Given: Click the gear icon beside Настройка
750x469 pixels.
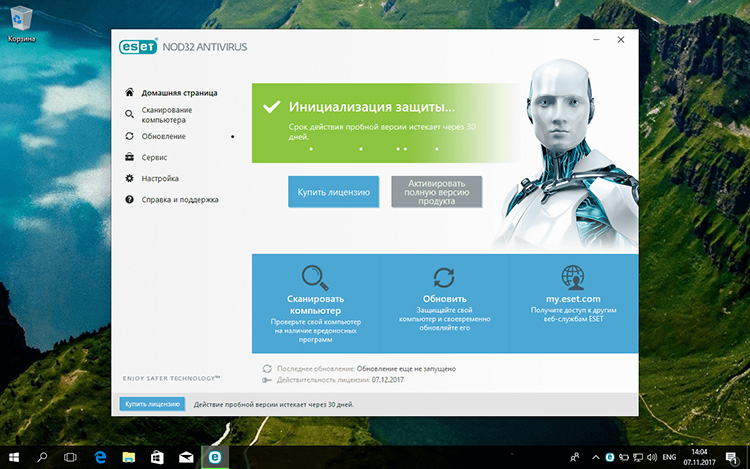Looking at the screenshot, I should click(129, 178).
